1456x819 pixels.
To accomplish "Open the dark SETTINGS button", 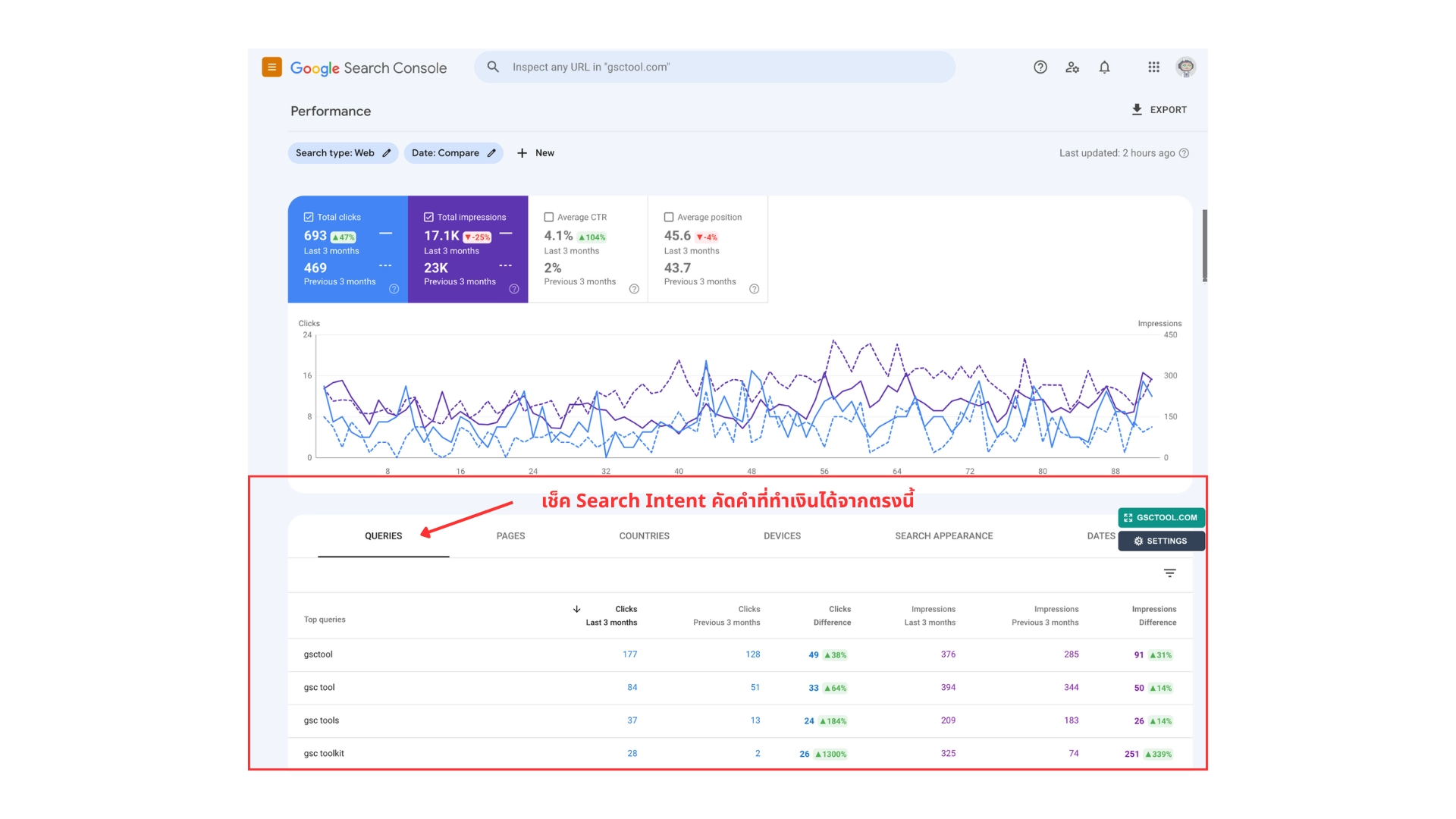I will click(x=1161, y=541).
